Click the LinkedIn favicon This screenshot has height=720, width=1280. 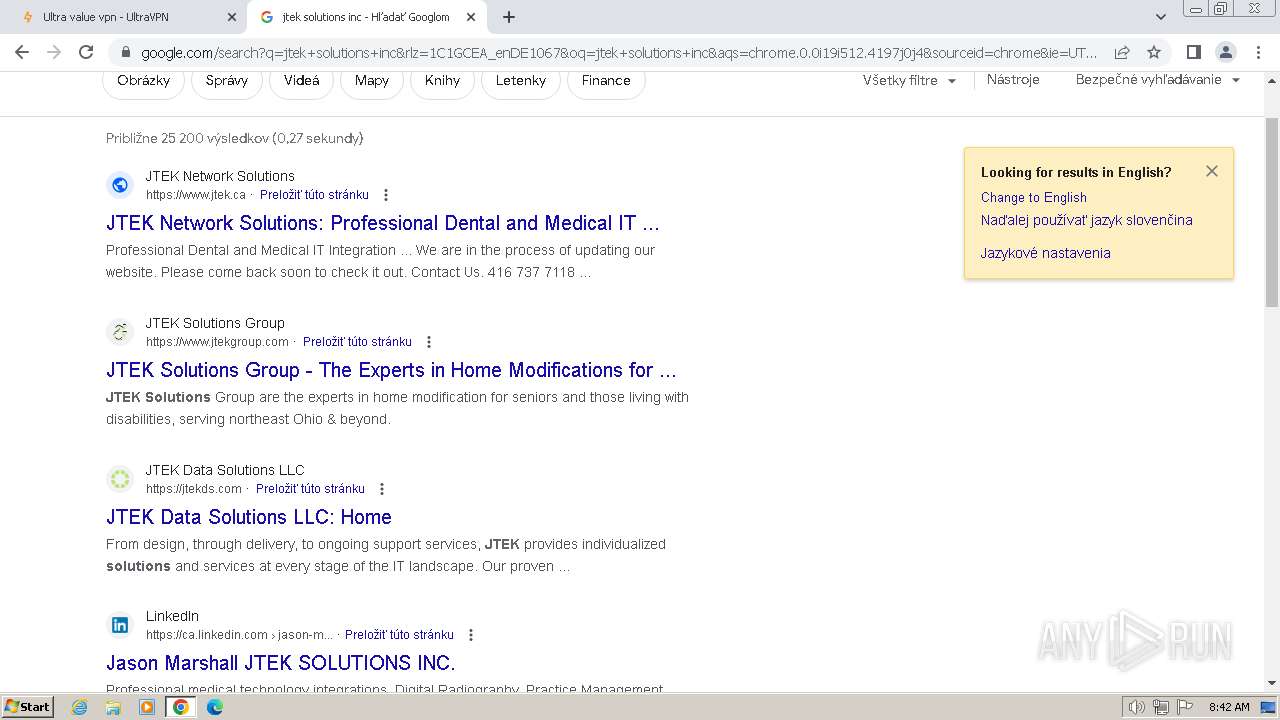point(120,625)
